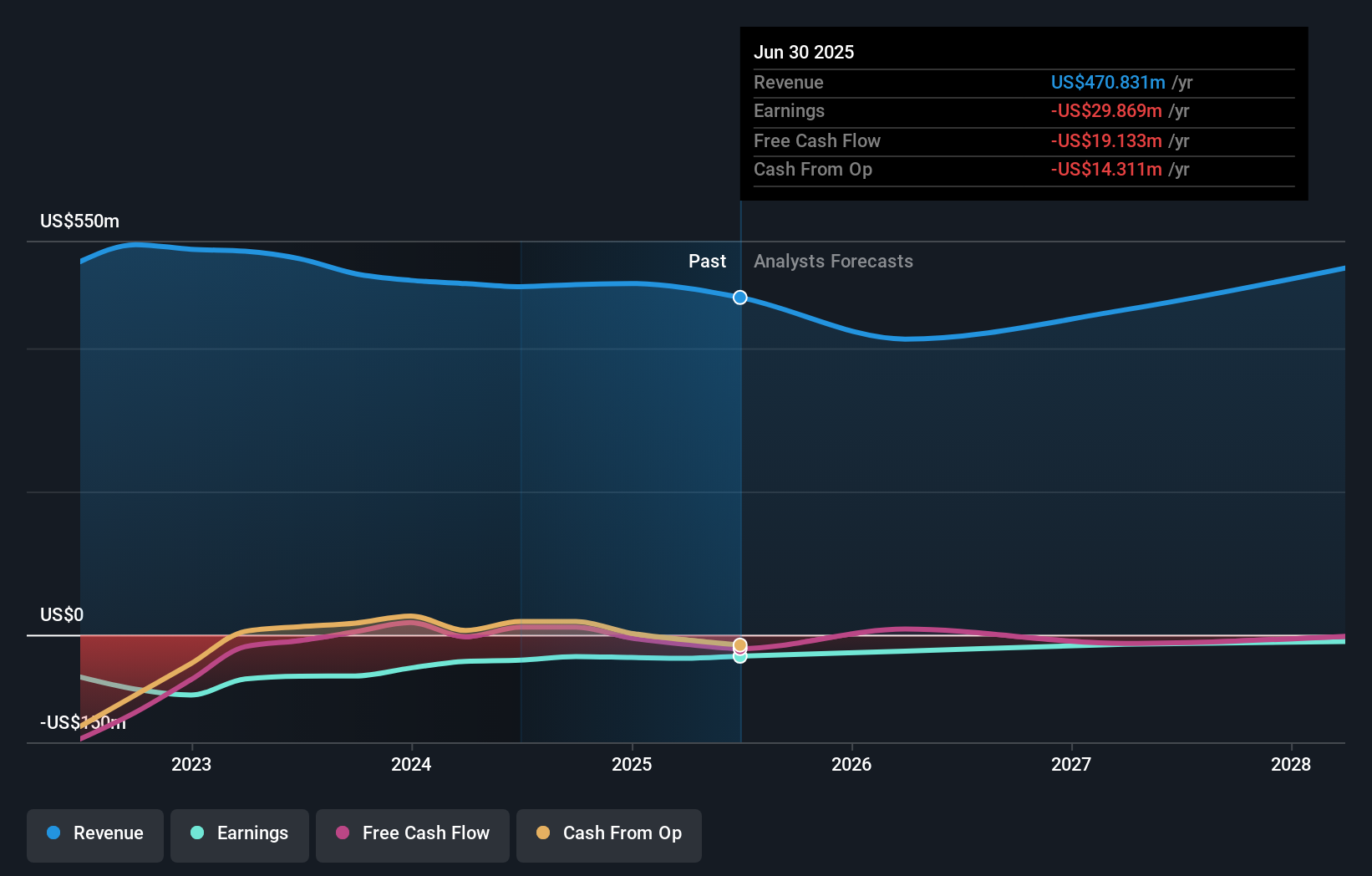Click the US$550m axis gridline label
1372x876 pixels.
click(79, 221)
